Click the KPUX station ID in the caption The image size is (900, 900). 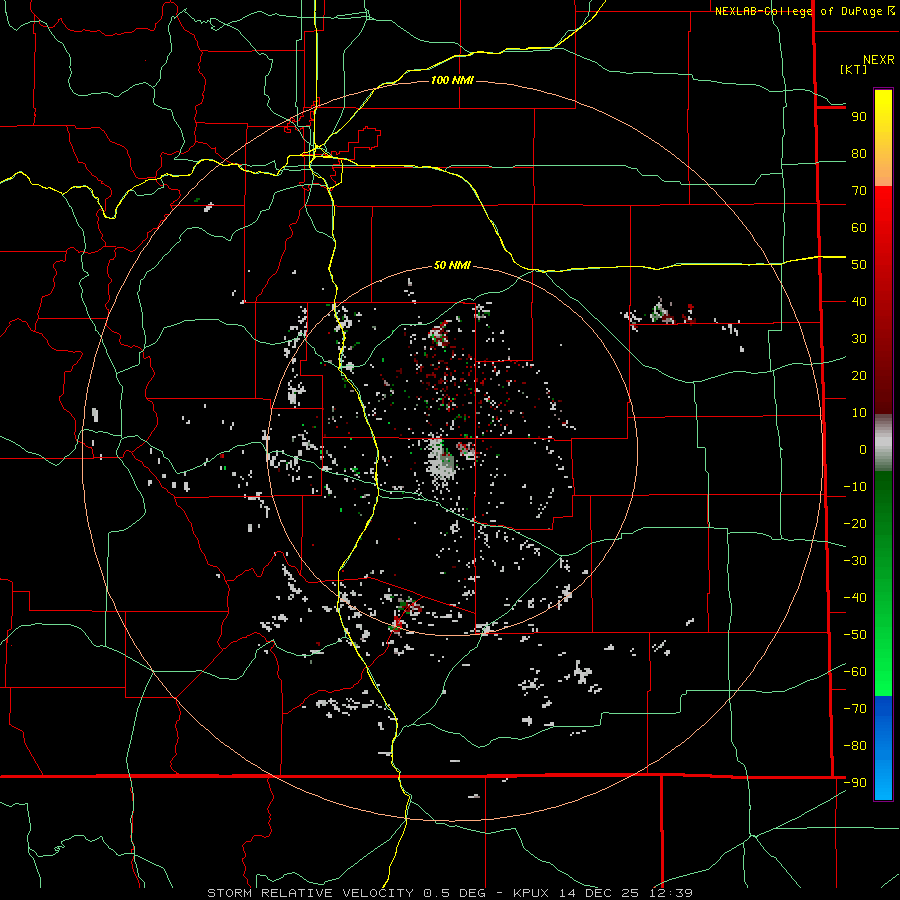coord(531,893)
